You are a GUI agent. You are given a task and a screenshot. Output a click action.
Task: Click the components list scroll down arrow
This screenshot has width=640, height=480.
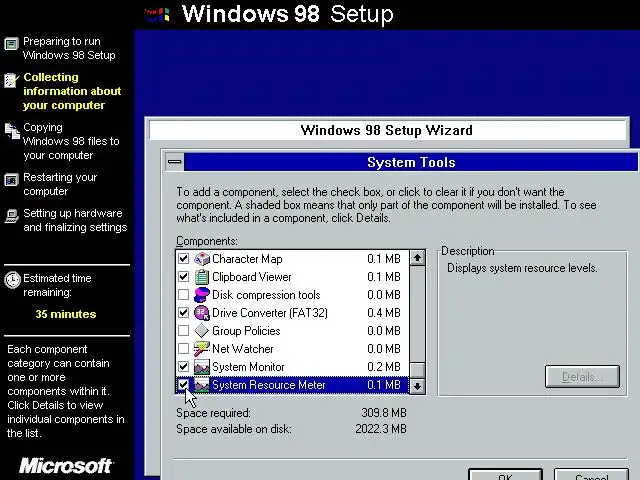(x=417, y=386)
